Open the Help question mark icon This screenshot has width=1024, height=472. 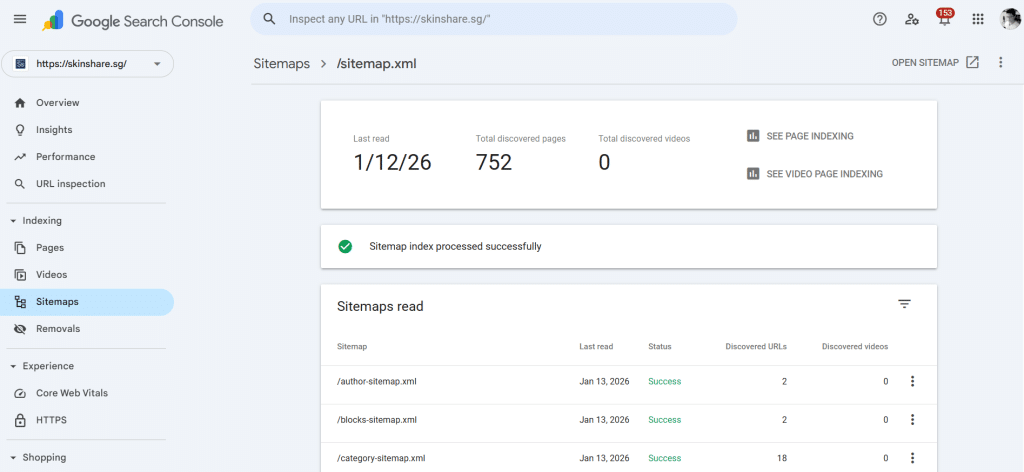tap(880, 19)
